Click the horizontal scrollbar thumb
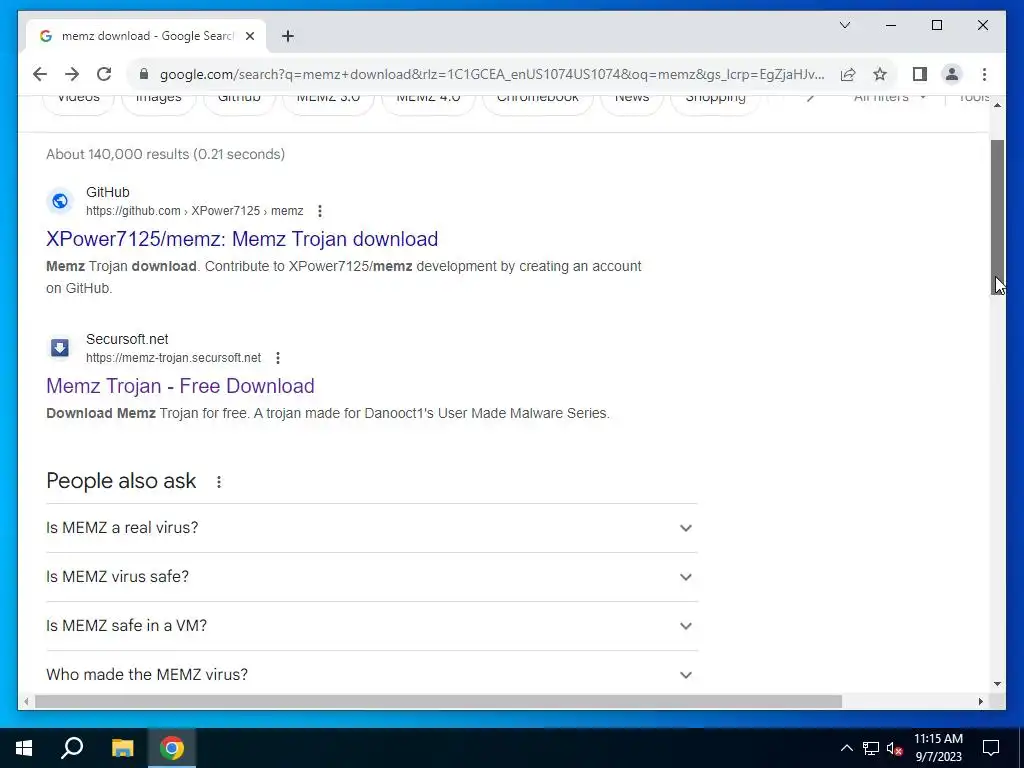This screenshot has height=768, width=1024. click(x=438, y=701)
